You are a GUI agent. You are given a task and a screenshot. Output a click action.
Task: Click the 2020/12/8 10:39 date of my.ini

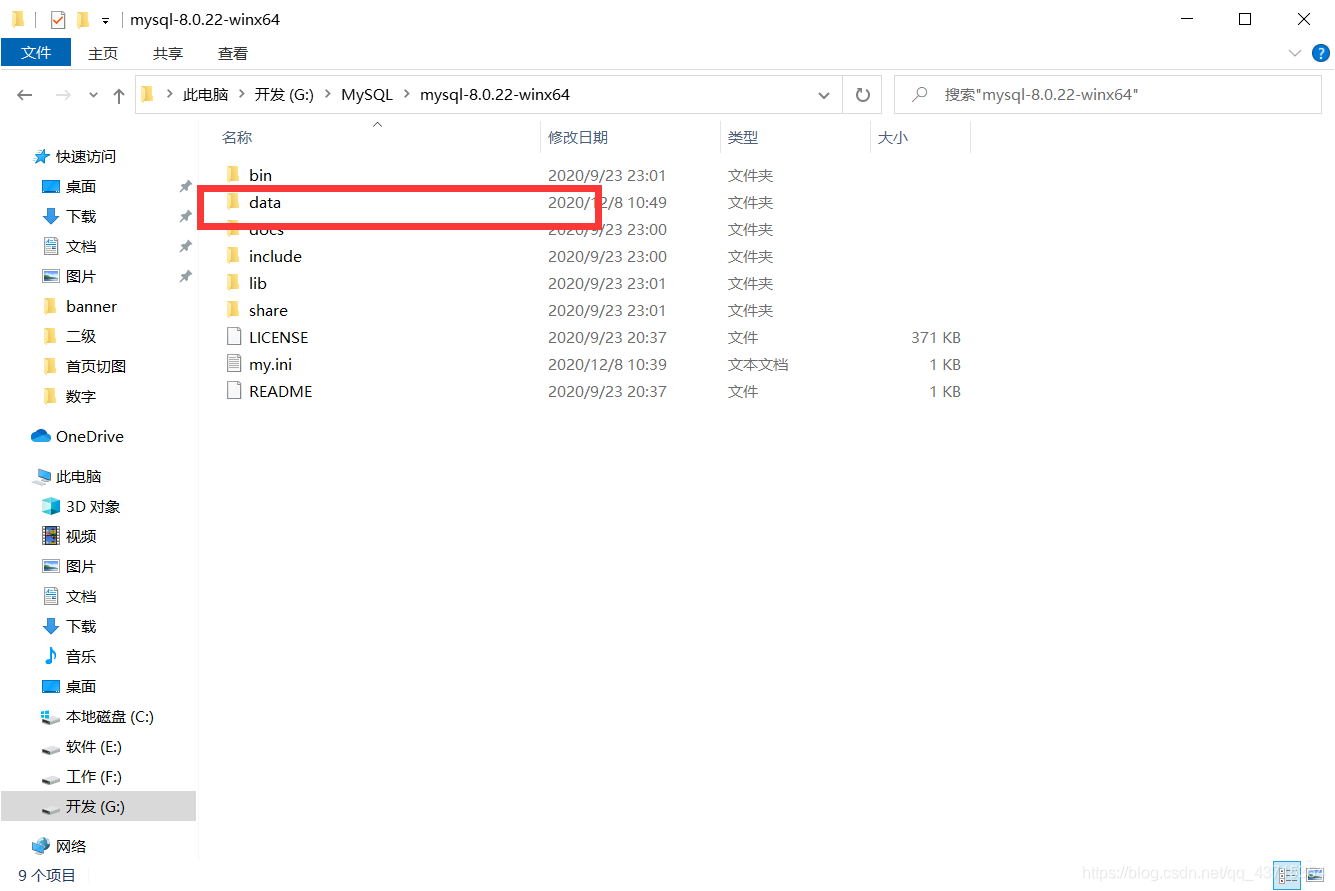point(607,364)
